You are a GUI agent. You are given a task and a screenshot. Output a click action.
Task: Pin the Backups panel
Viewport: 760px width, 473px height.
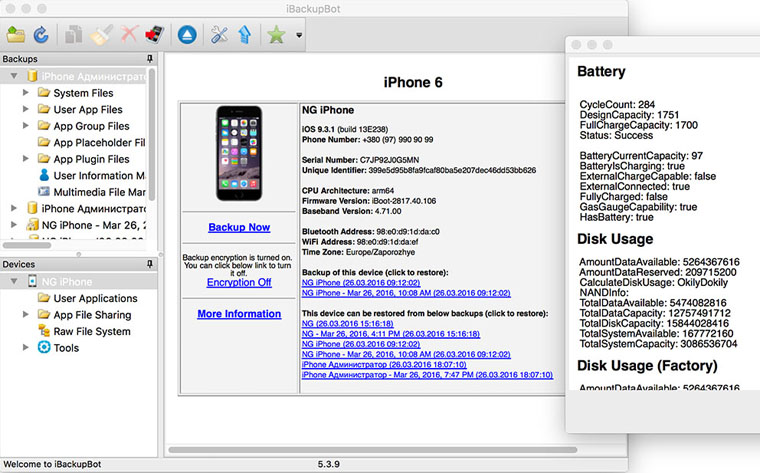coord(150,59)
